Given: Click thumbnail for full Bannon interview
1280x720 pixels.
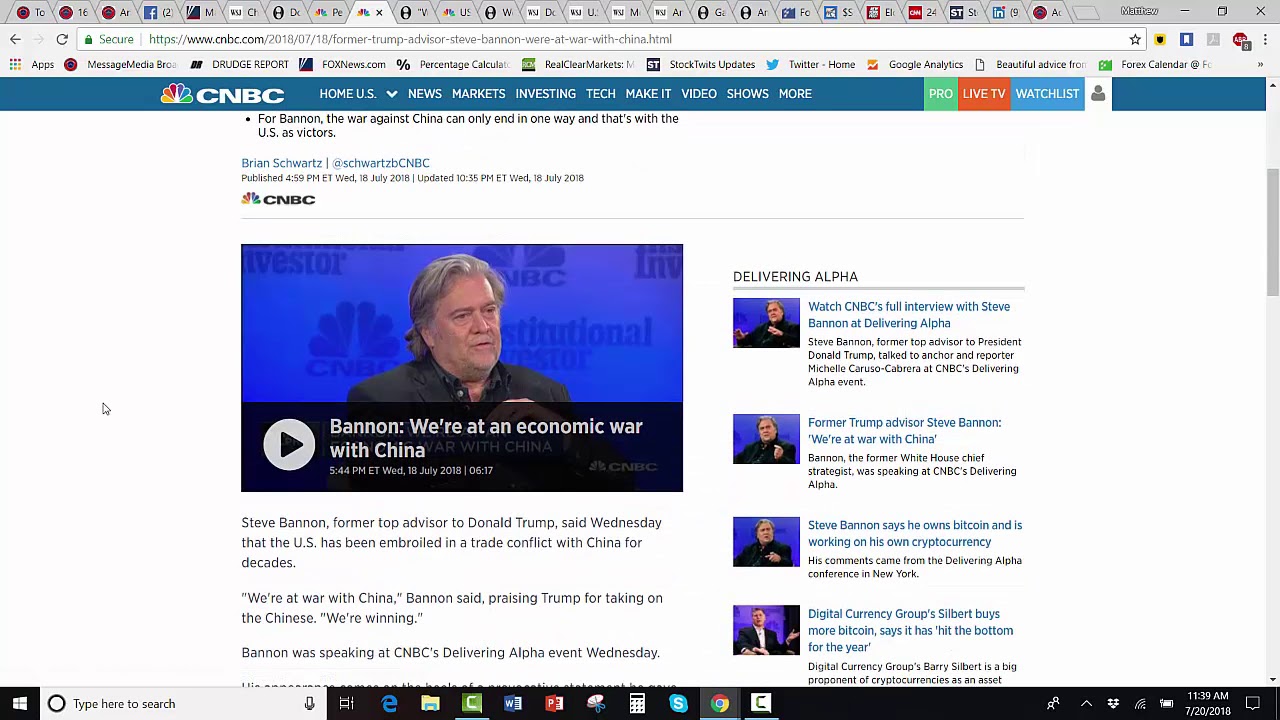Looking at the screenshot, I should pyautogui.click(x=766, y=323).
